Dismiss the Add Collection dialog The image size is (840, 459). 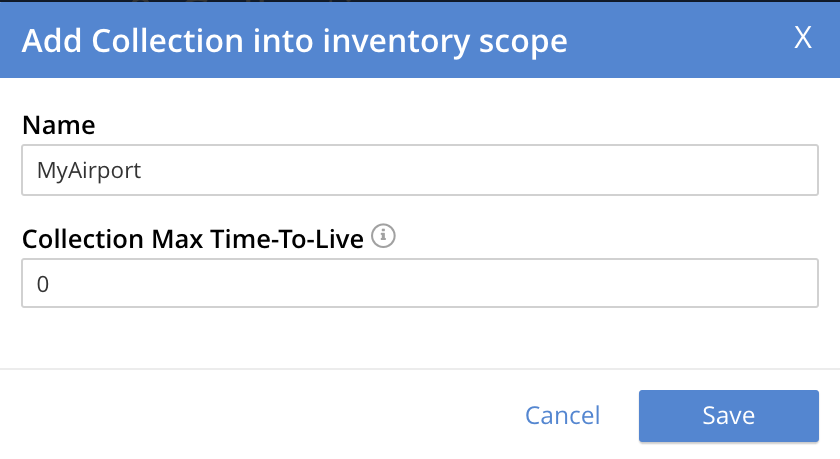point(802,38)
